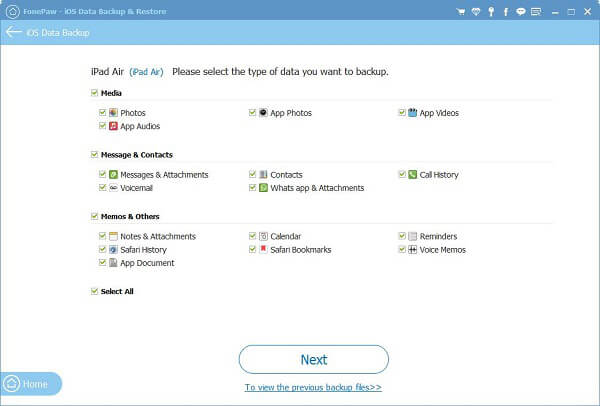Click the App Document file icon
Image resolution: width=600 pixels, height=406 pixels.
(x=113, y=263)
